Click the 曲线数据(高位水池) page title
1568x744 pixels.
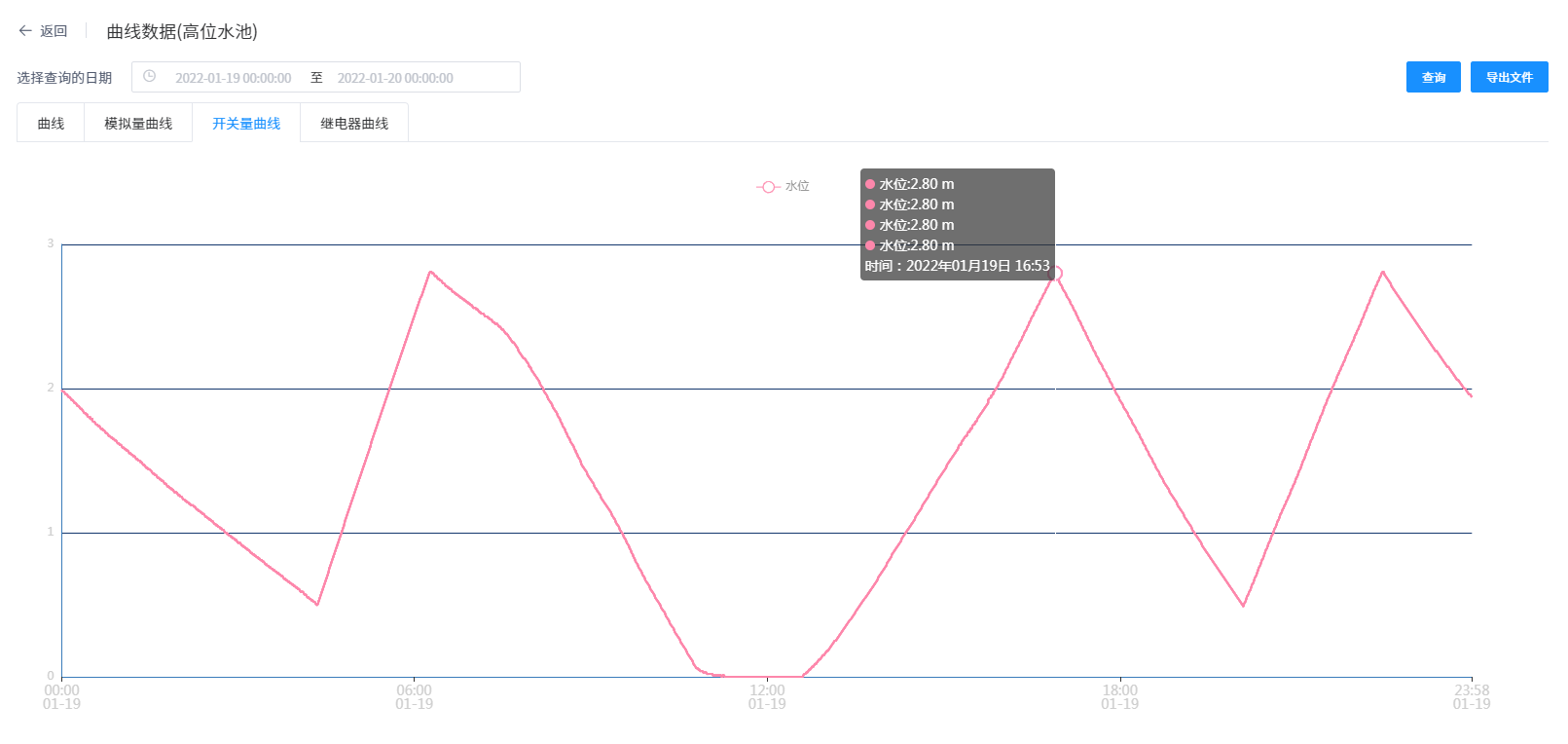(x=182, y=31)
